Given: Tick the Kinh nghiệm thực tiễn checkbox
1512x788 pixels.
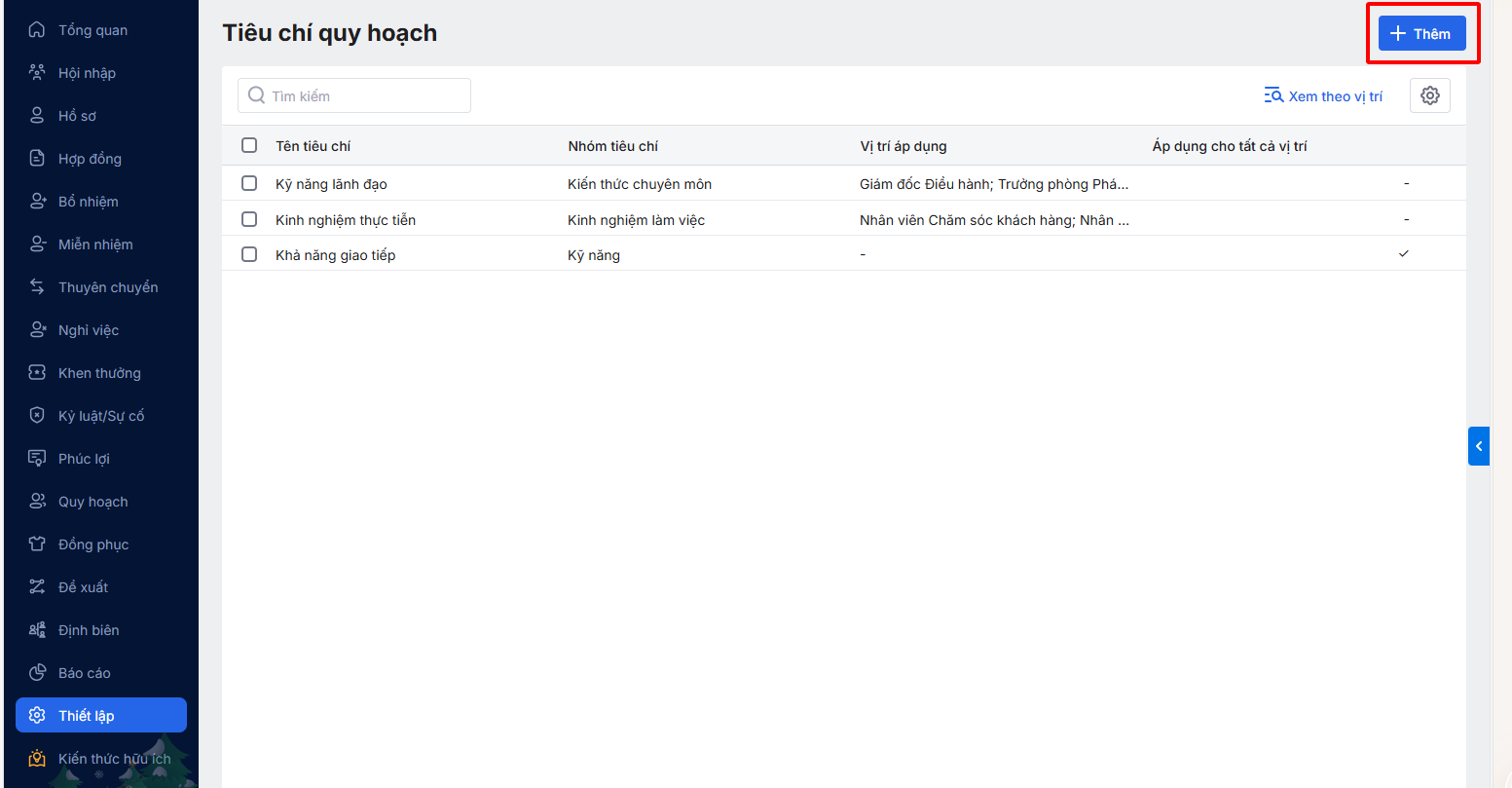Looking at the screenshot, I should click(x=249, y=219).
